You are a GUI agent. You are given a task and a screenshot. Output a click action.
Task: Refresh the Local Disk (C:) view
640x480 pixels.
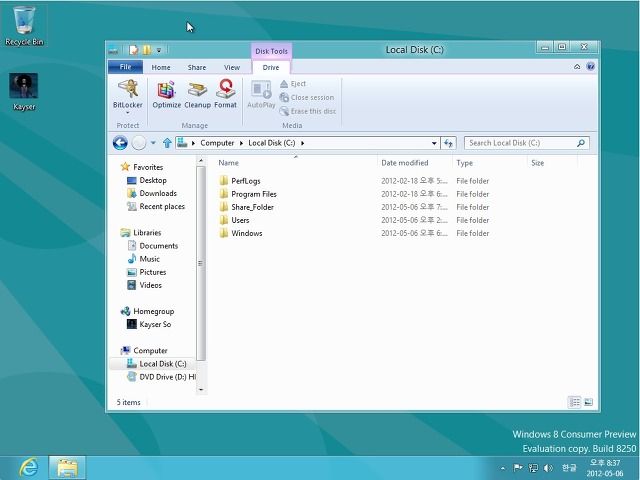449,143
